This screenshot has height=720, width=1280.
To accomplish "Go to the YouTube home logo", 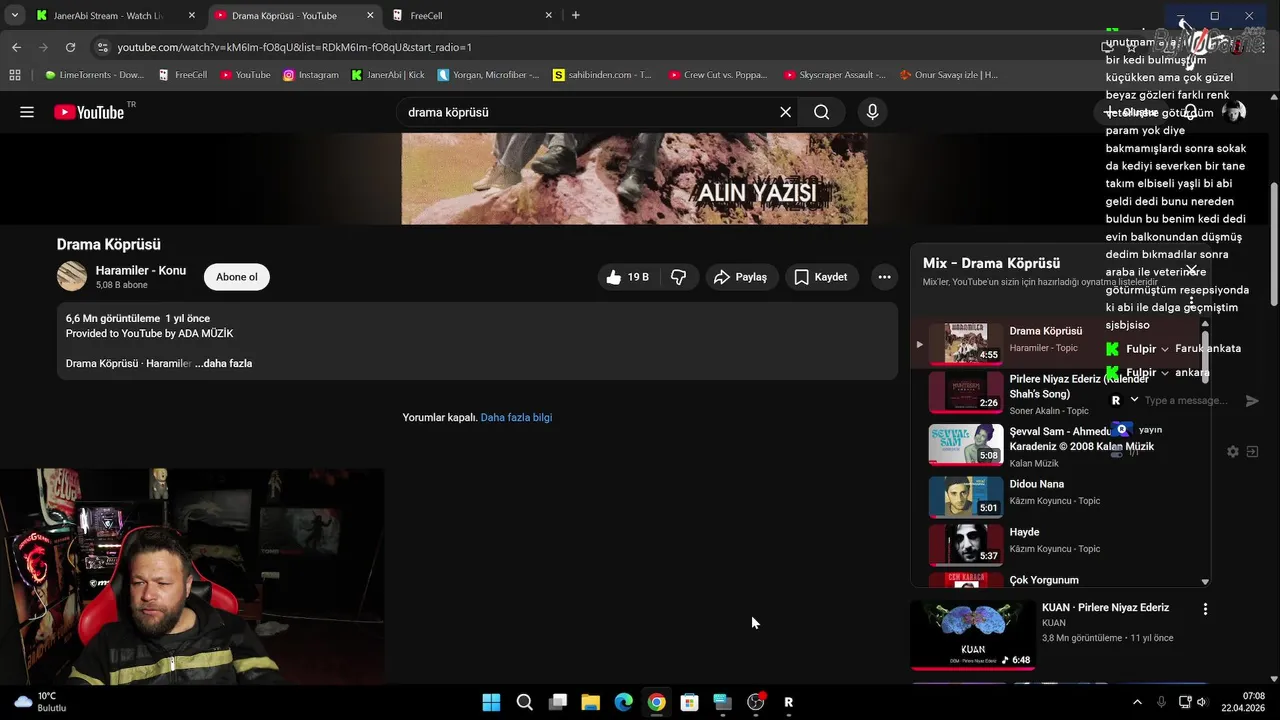I will 89,112.
